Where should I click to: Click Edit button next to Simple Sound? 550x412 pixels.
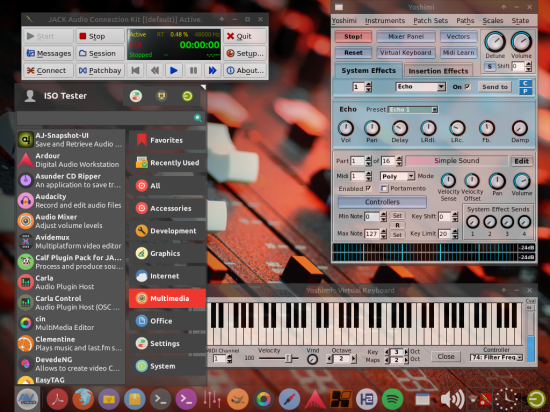point(522,161)
